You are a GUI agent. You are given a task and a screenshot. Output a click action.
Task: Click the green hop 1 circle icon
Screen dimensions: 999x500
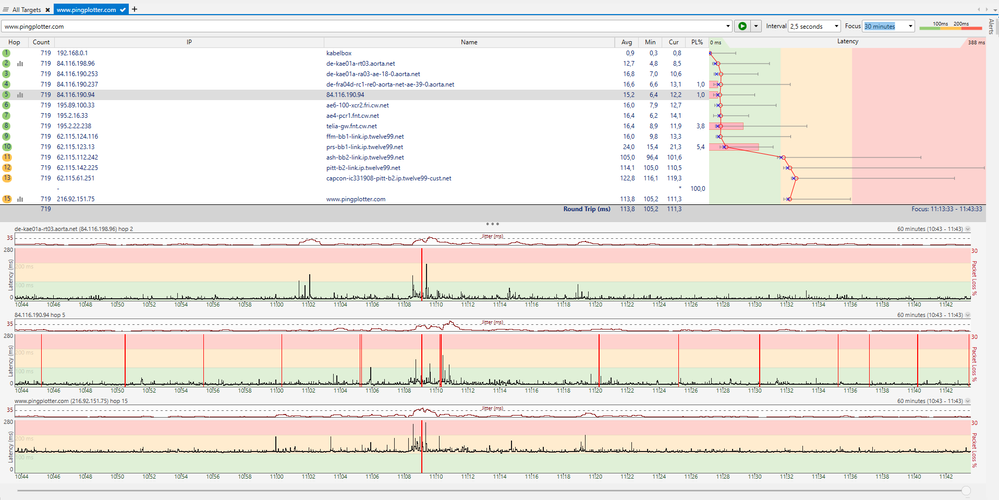pos(6,53)
